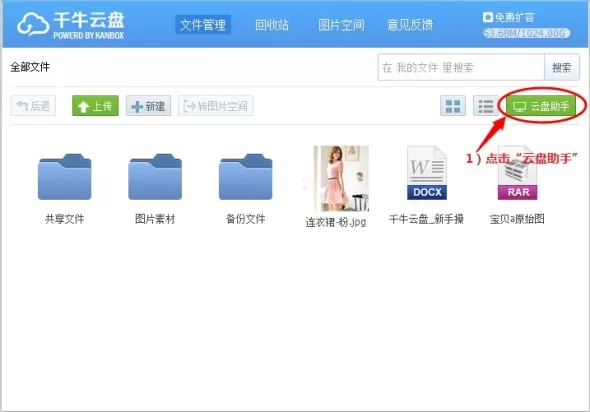590x412 pixels.
Task: Click the 图片素材 folder name
Action: (155, 219)
